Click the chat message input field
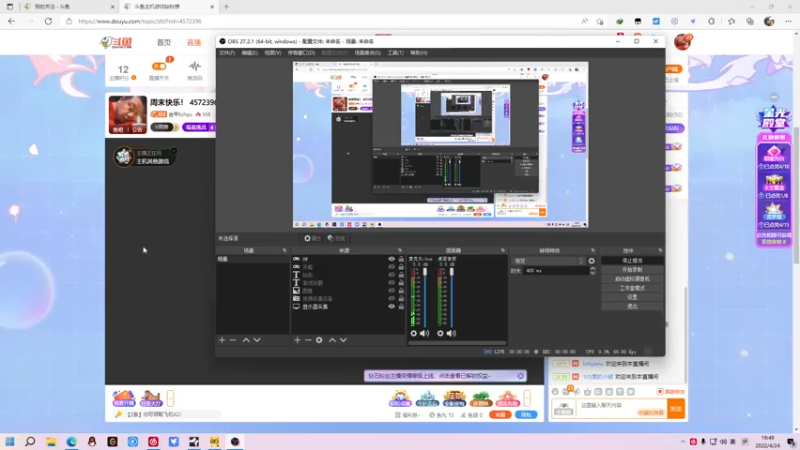The height and width of the screenshot is (450, 800). (621, 409)
